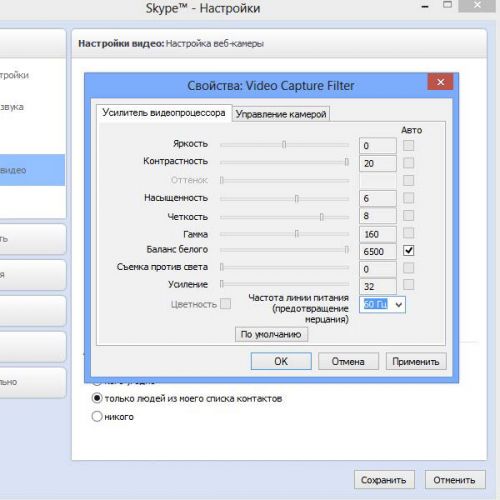Minimize the Skype settings window
This screenshot has width=500, height=500.
pos(425,6)
